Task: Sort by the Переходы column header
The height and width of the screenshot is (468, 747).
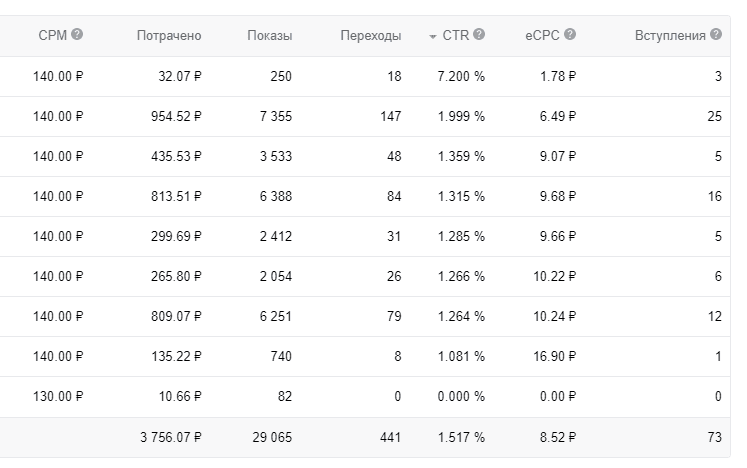Action: pyautogui.click(x=371, y=36)
